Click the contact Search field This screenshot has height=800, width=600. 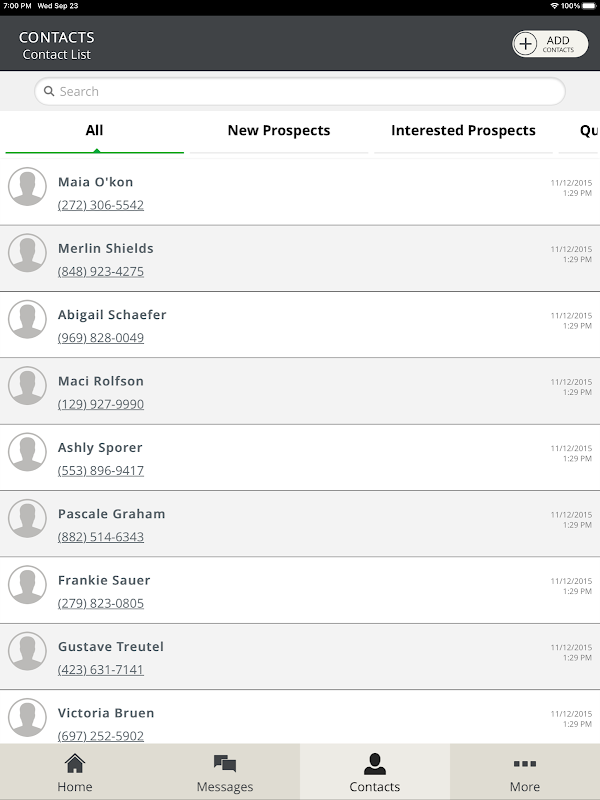300,91
